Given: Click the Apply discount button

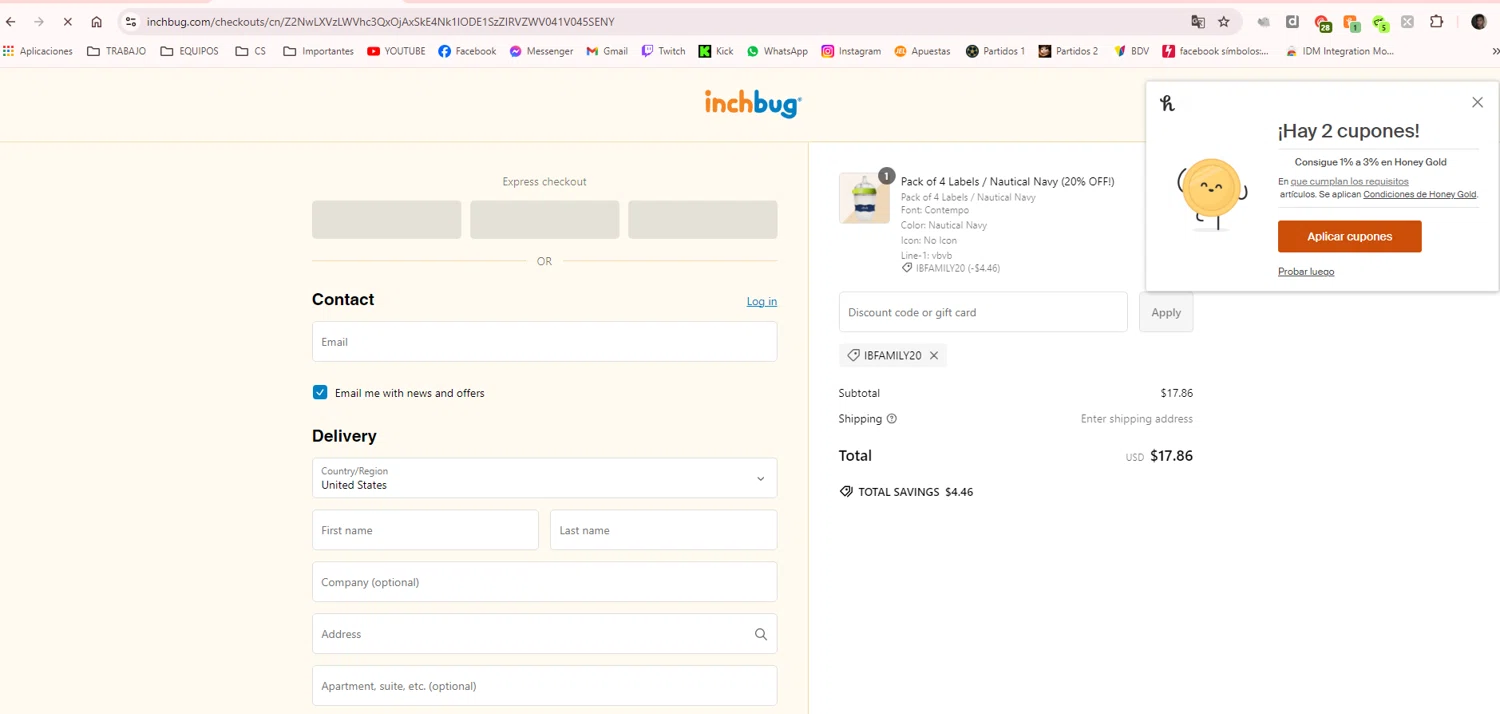Looking at the screenshot, I should pyautogui.click(x=1166, y=312).
